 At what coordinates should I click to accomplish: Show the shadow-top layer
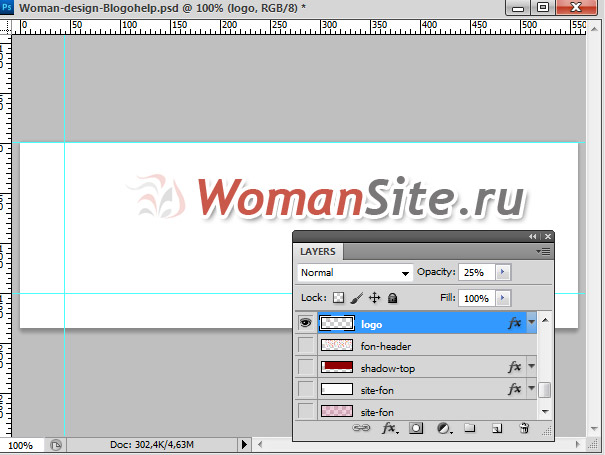pos(306,367)
